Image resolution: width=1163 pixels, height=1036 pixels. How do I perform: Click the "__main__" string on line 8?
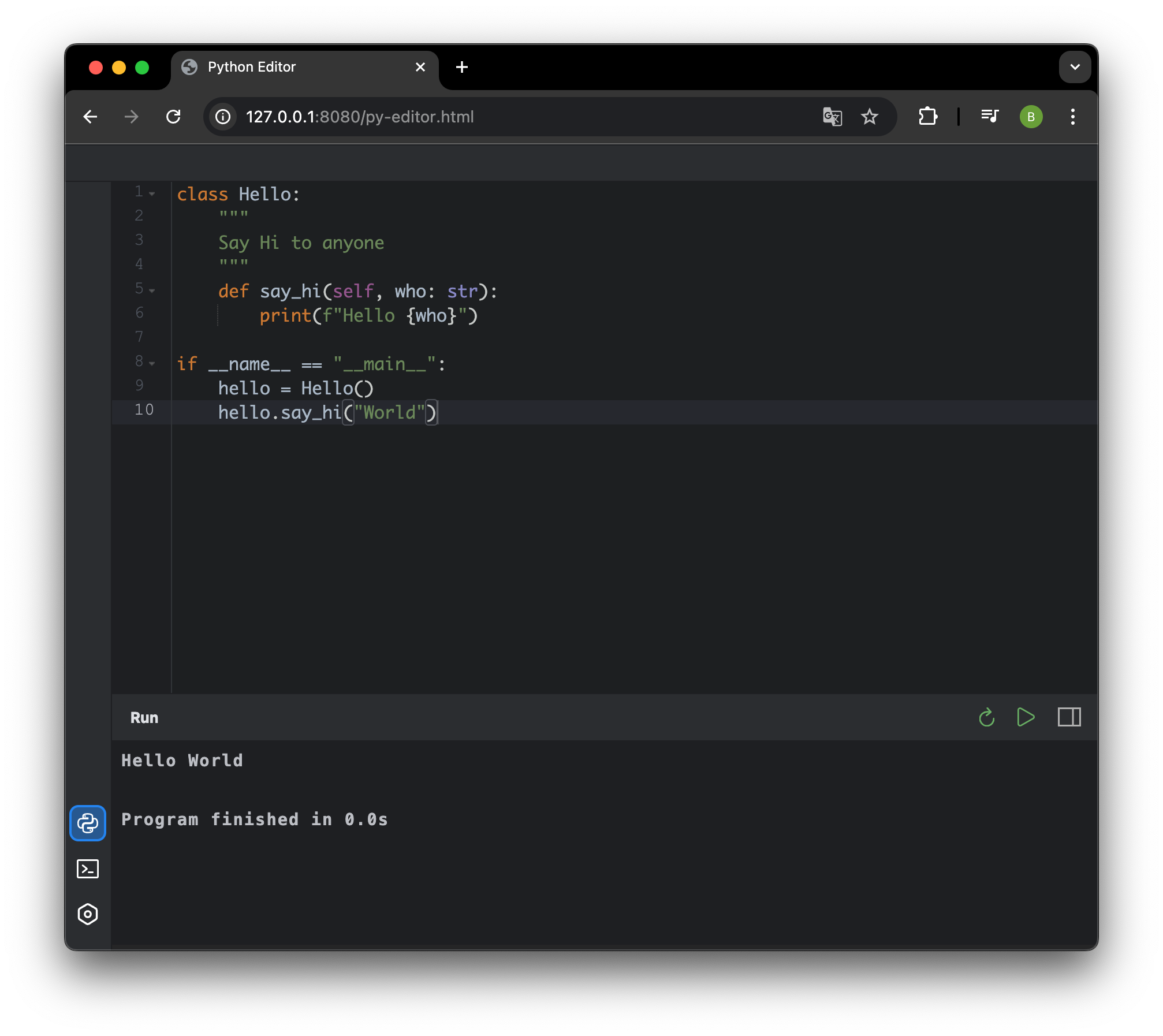tap(384, 364)
